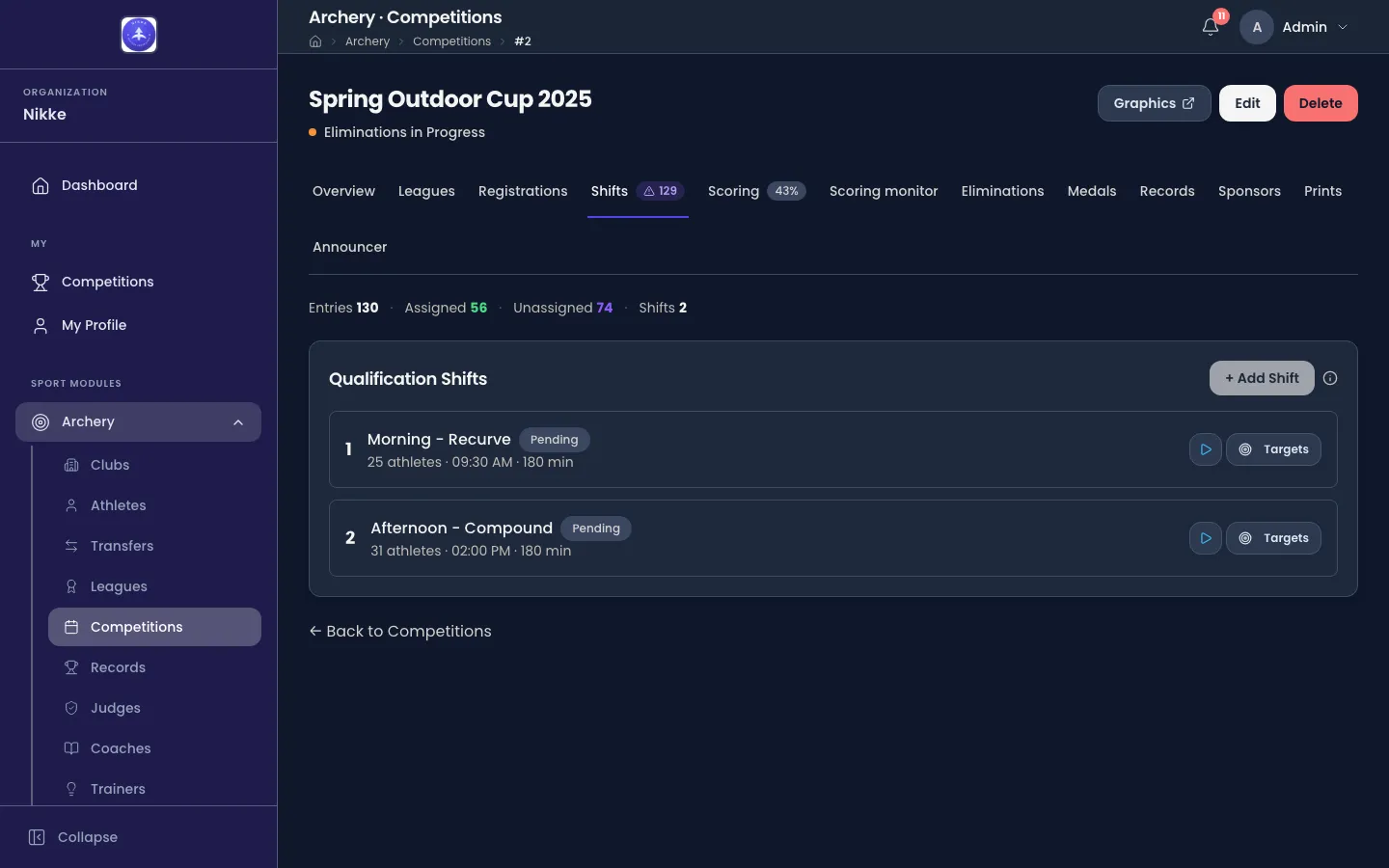Open the Scoring monitor tab
This screenshot has width=1389, height=868.
click(884, 191)
